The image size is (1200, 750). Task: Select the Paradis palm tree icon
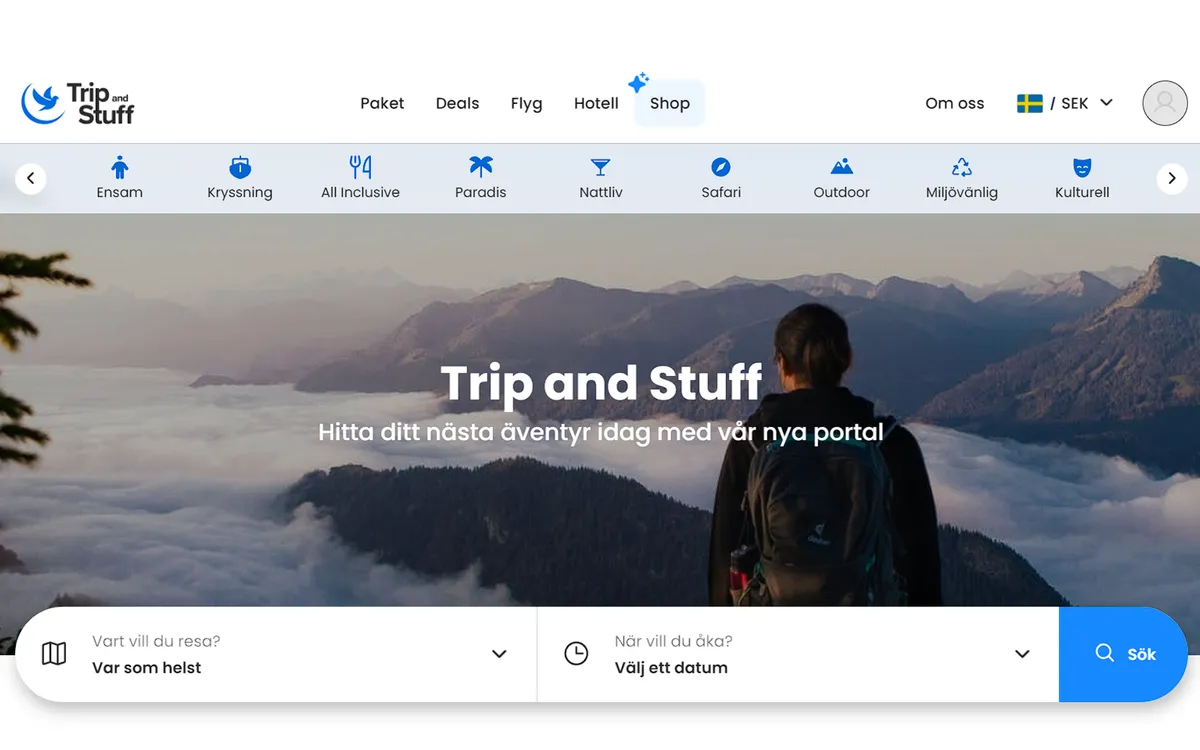[x=481, y=167]
